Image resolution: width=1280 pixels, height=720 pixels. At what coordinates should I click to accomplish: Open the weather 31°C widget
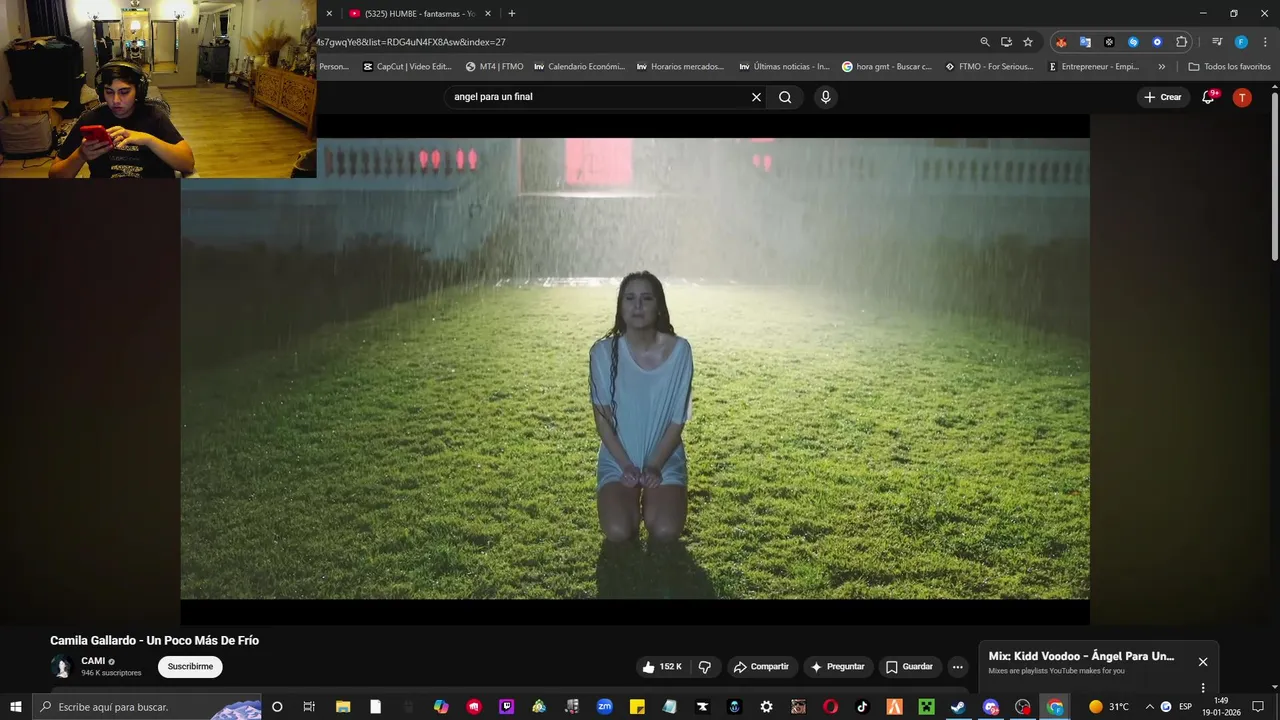pyautogui.click(x=1109, y=707)
